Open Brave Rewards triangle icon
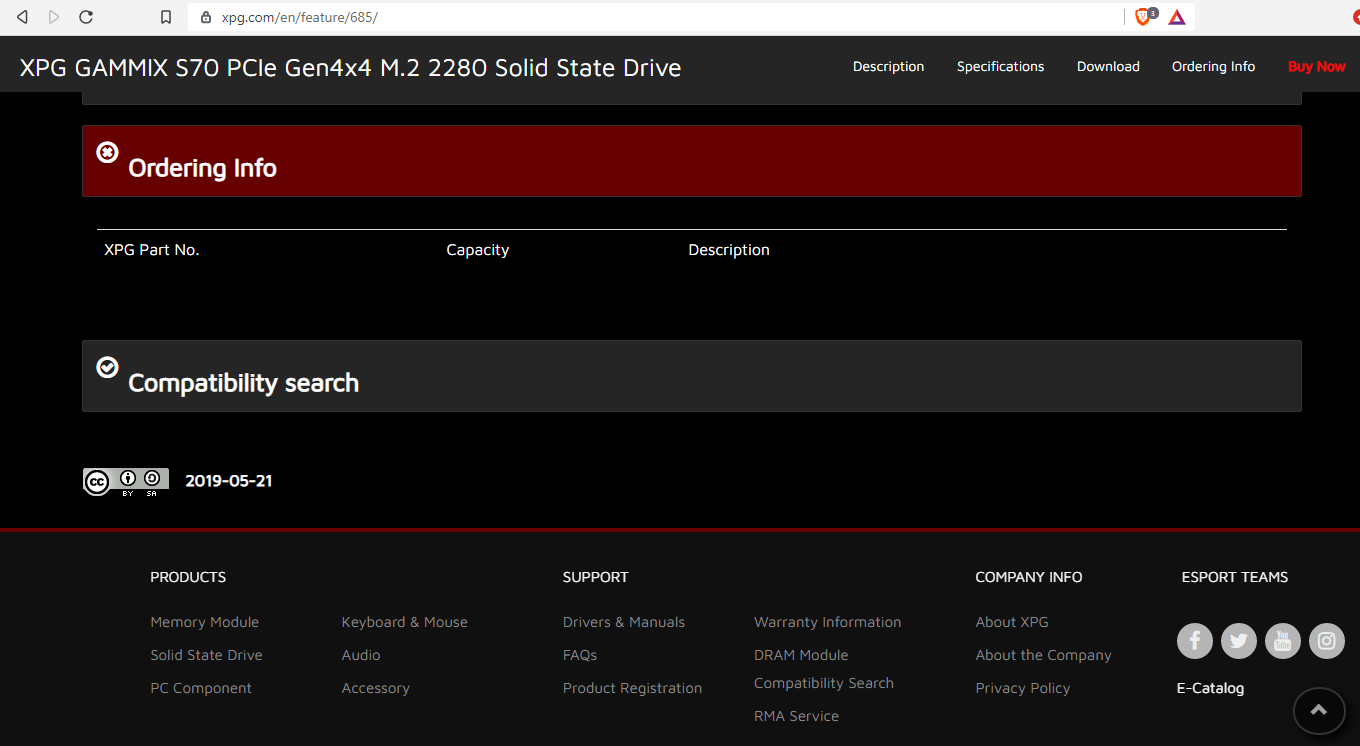 point(1177,17)
